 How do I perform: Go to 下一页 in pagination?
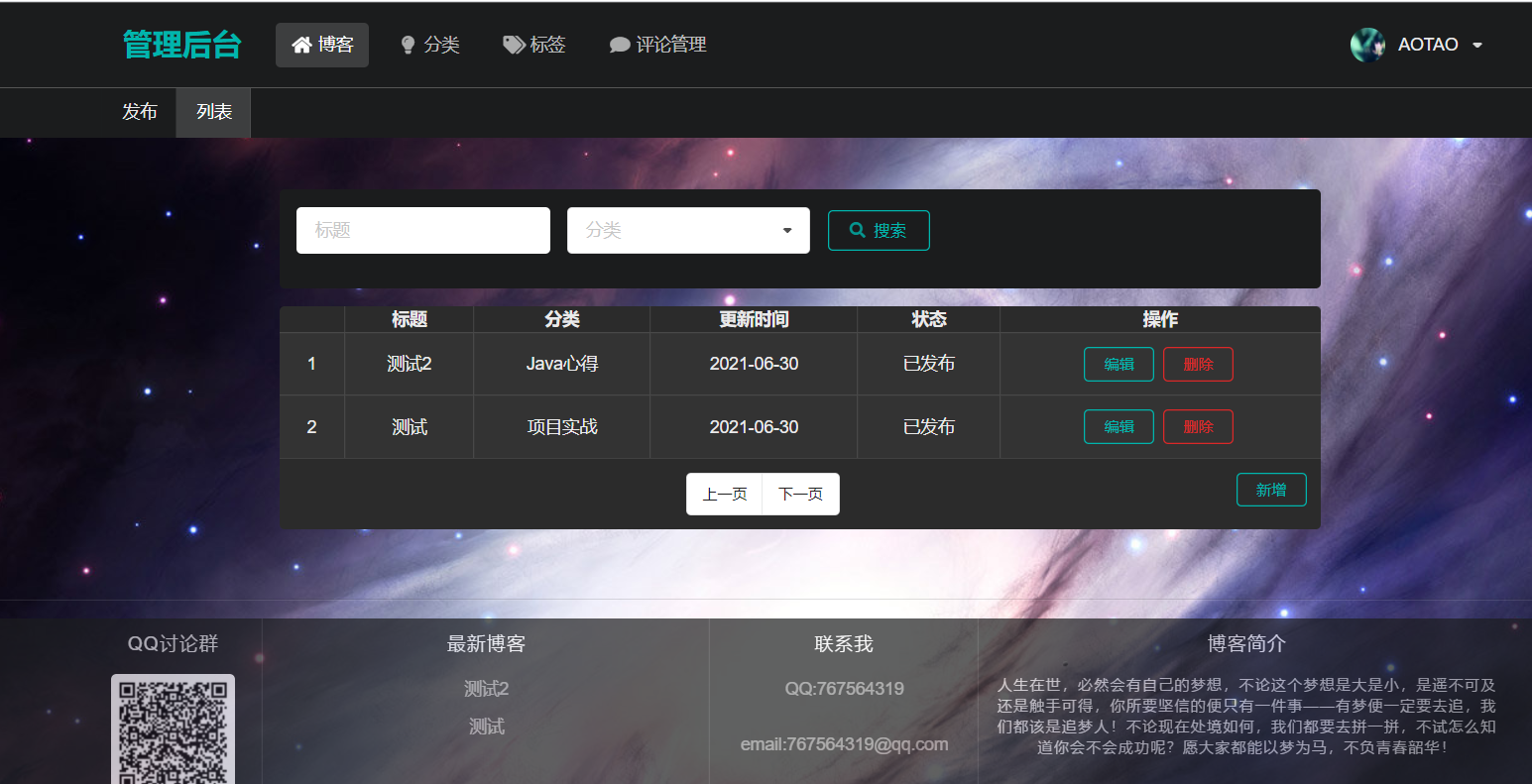800,494
